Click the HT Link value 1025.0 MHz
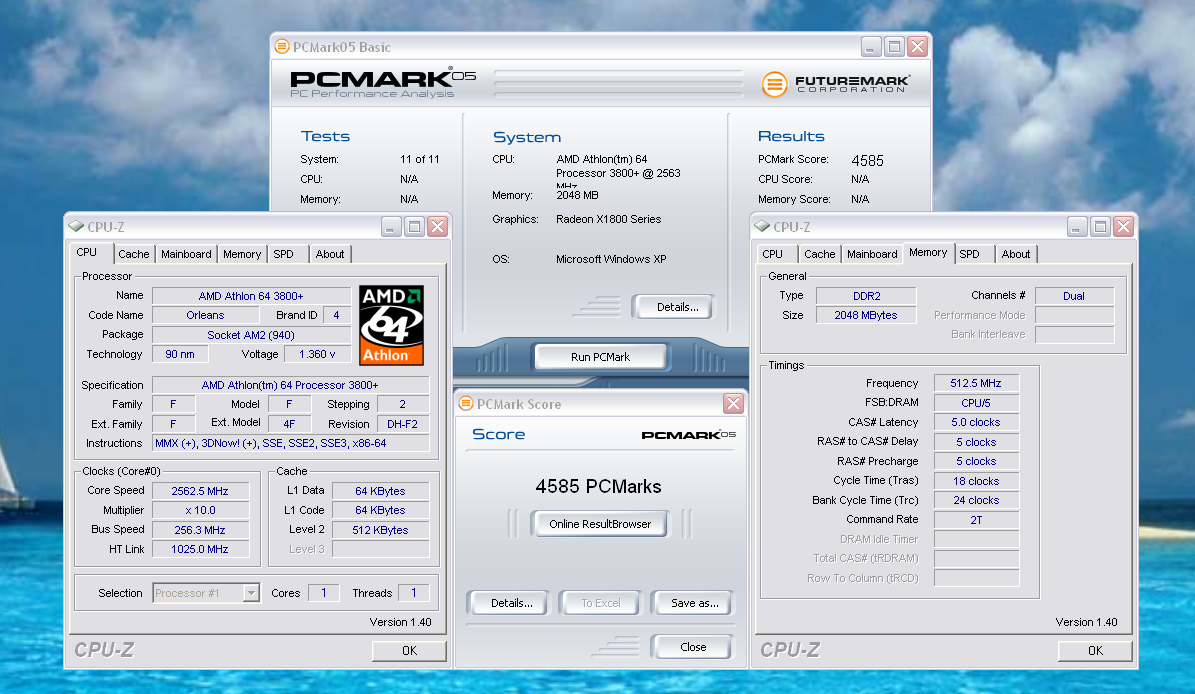Viewport: 1195px width, 694px height. pyautogui.click(x=200, y=549)
